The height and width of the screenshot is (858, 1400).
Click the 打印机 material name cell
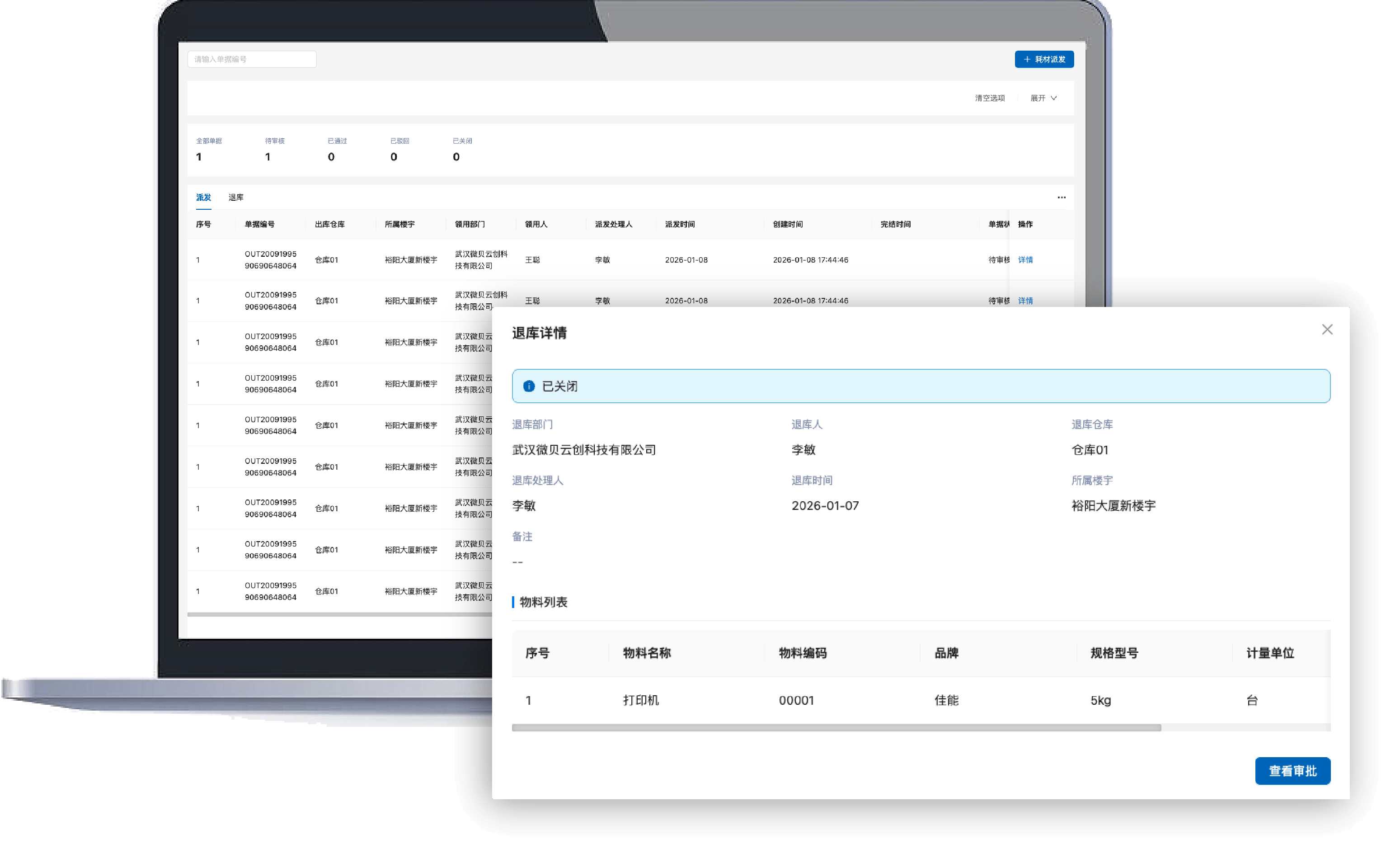tap(641, 701)
